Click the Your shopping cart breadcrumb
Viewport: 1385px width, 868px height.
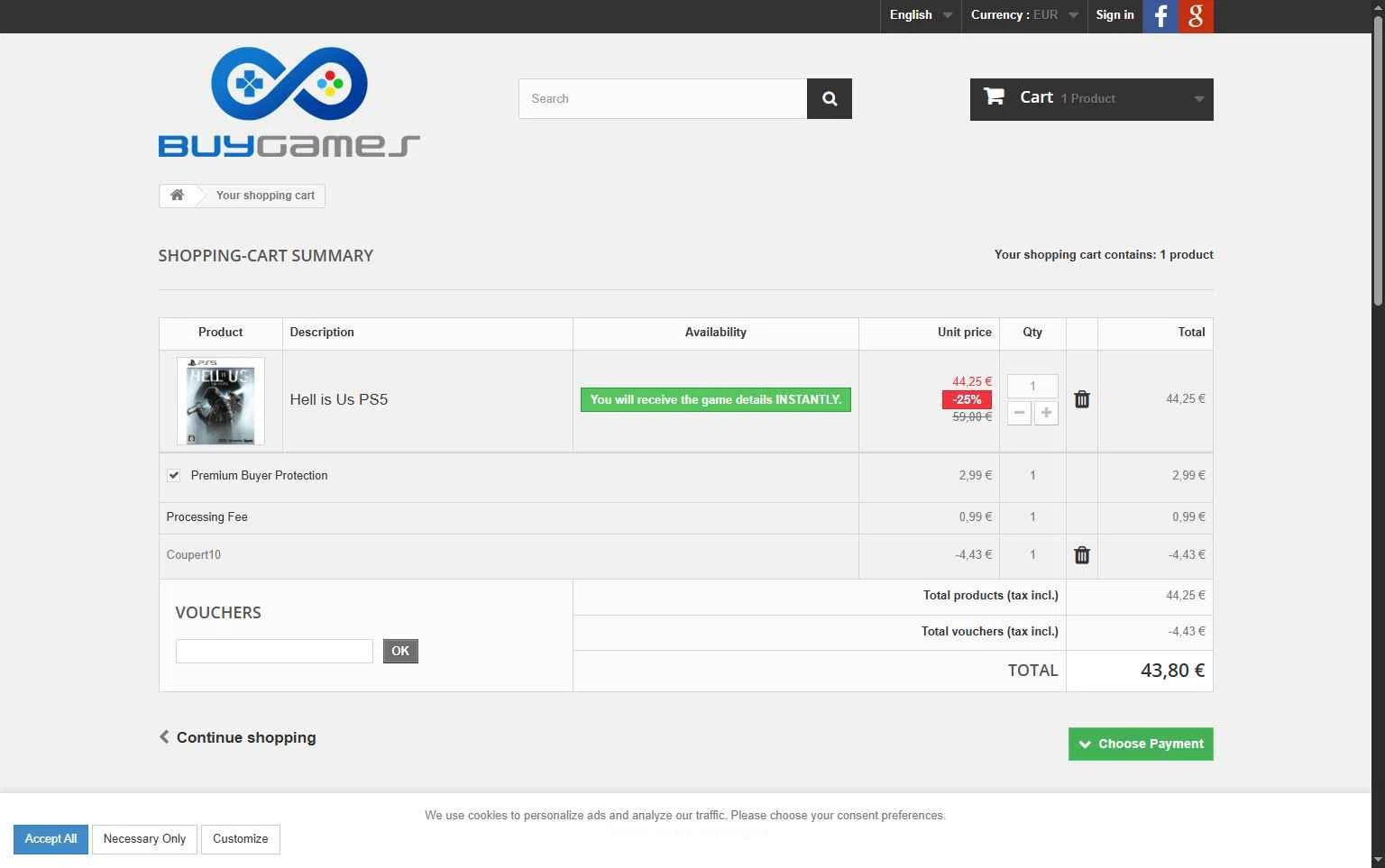point(265,196)
